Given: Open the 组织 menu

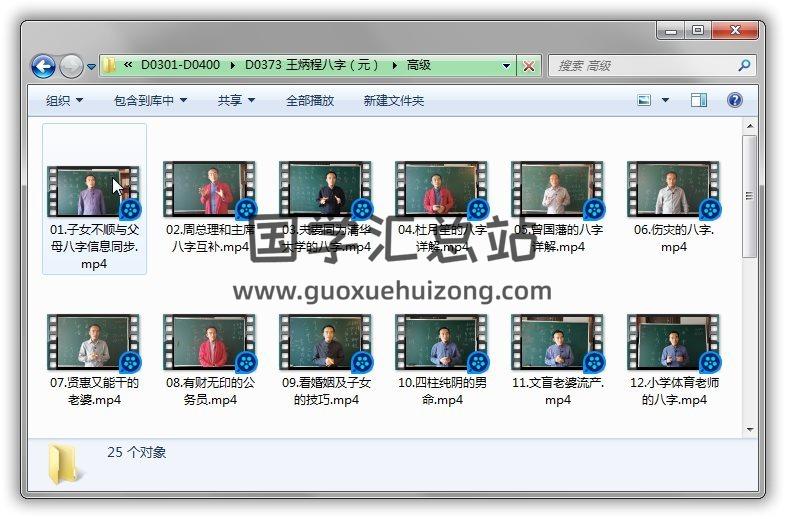Looking at the screenshot, I should click(64, 101).
